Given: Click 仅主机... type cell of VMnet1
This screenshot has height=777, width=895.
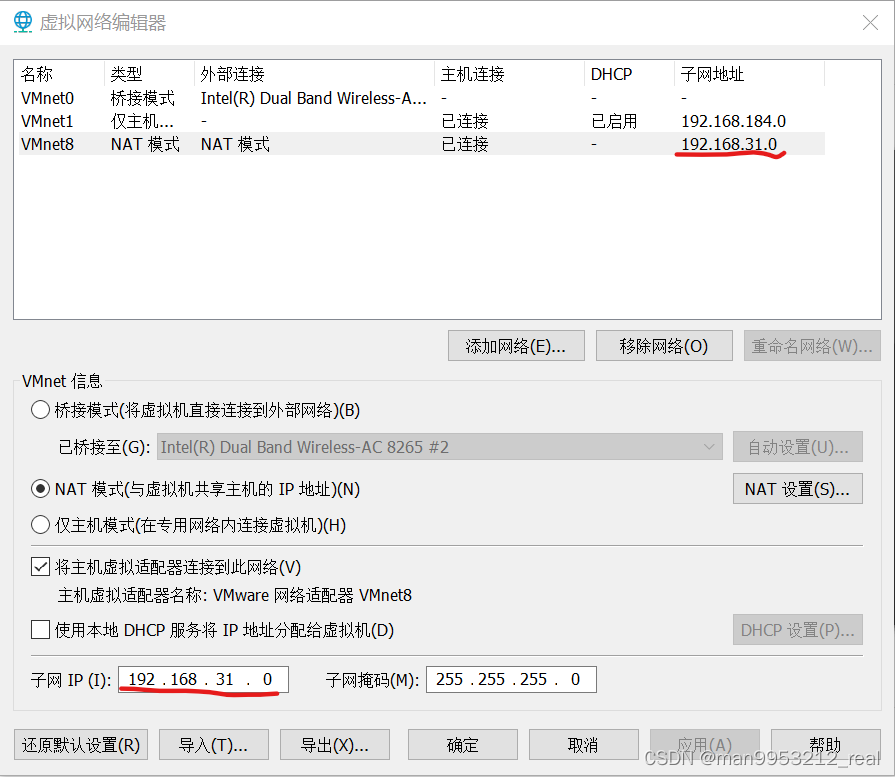Looking at the screenshot, I should click(142, 121).
